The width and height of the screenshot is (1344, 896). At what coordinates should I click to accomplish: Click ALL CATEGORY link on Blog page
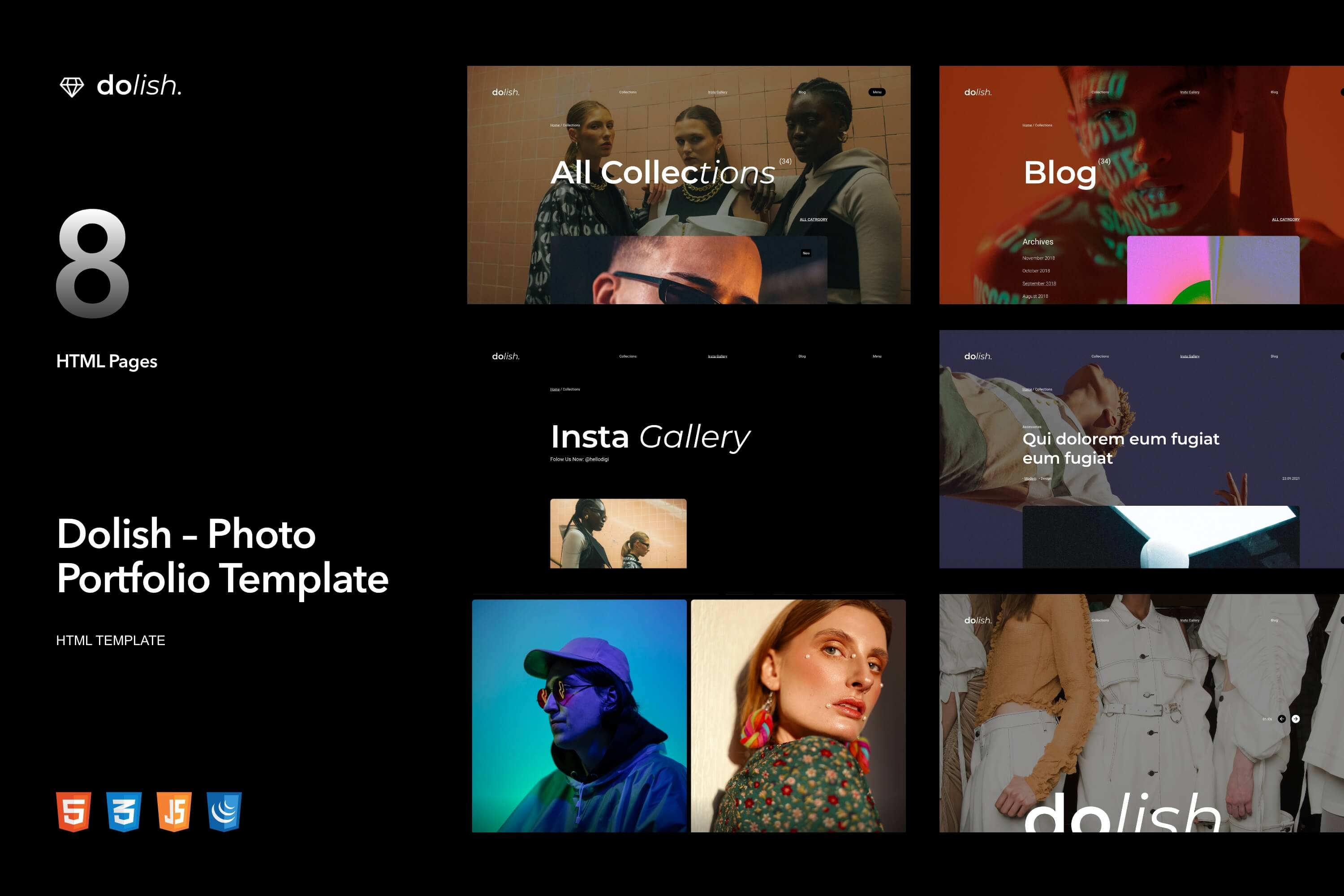click(1285, 220)
